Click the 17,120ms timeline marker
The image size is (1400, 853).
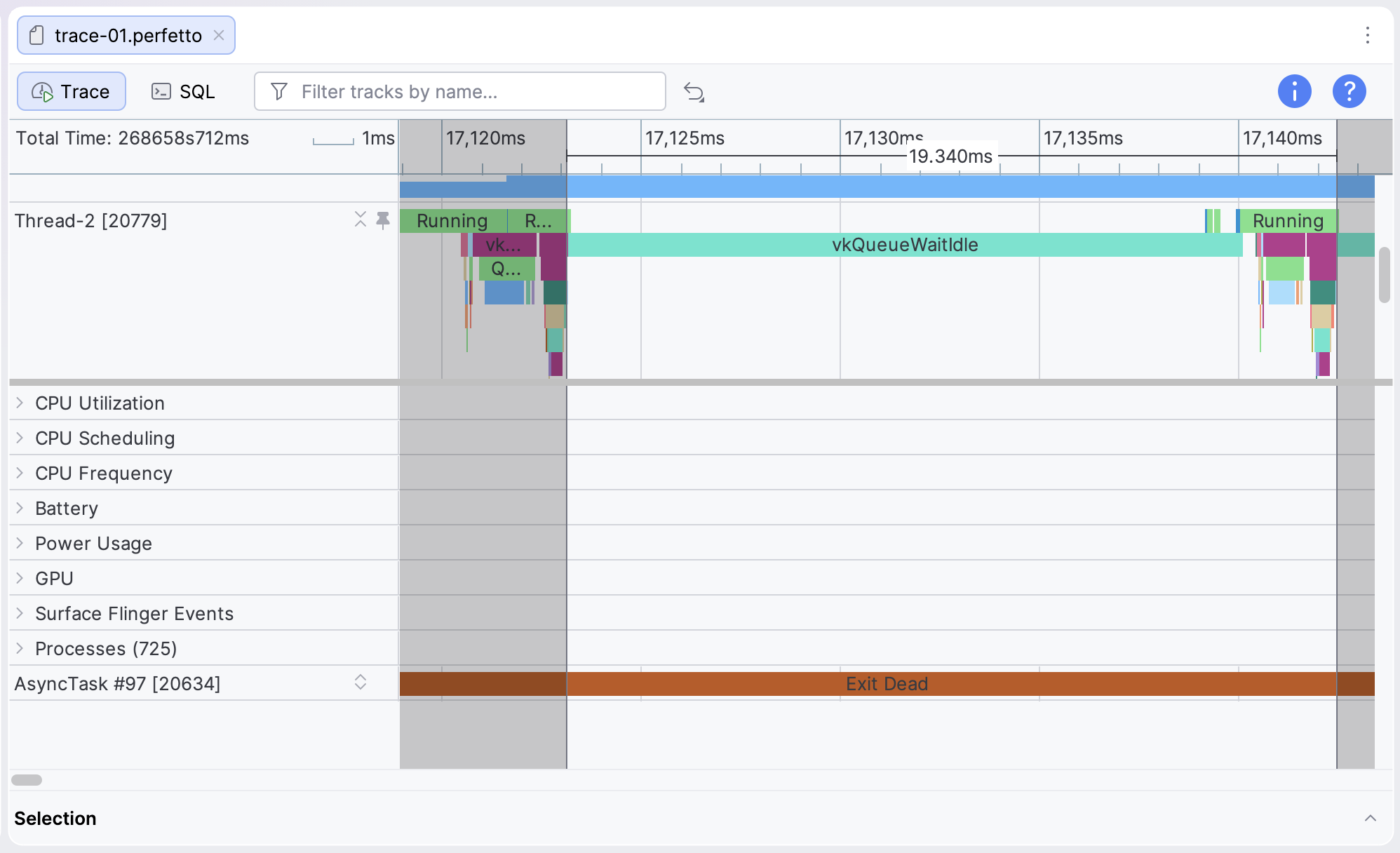(485, 138)
